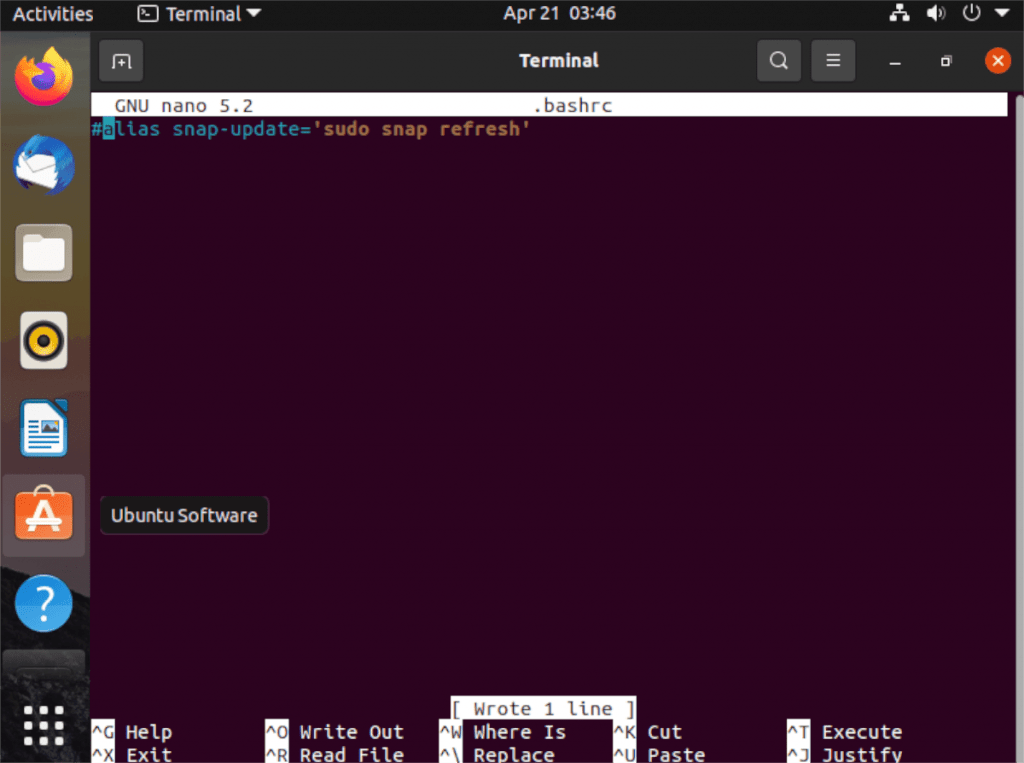Click the alias line in nano editor

pyautogui.click(x=310, y=129)
